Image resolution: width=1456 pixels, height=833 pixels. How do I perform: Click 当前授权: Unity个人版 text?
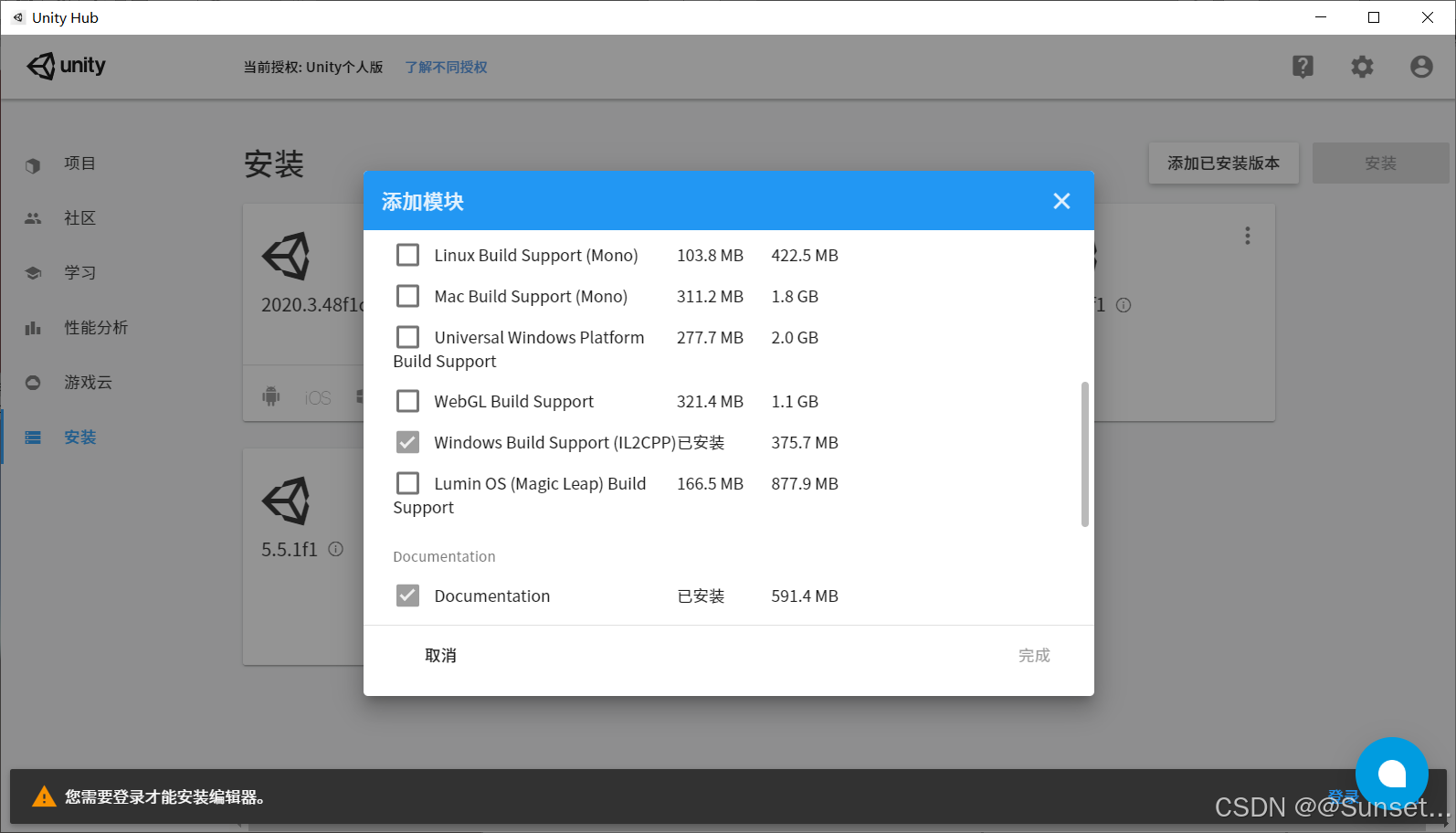[x=313, y=68]
